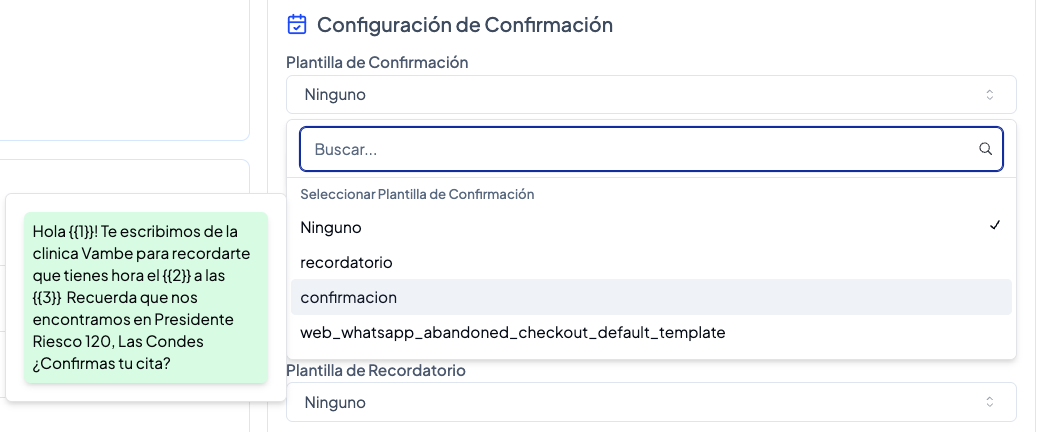Open the Plantilla de Confirmación dropdown field
The height and width of the screenshot is (432, 1038).
click(650, 95)
